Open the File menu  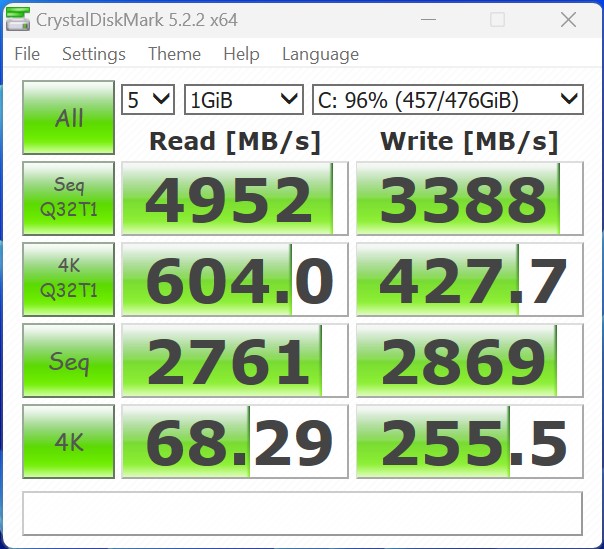[x=27, y=54]
